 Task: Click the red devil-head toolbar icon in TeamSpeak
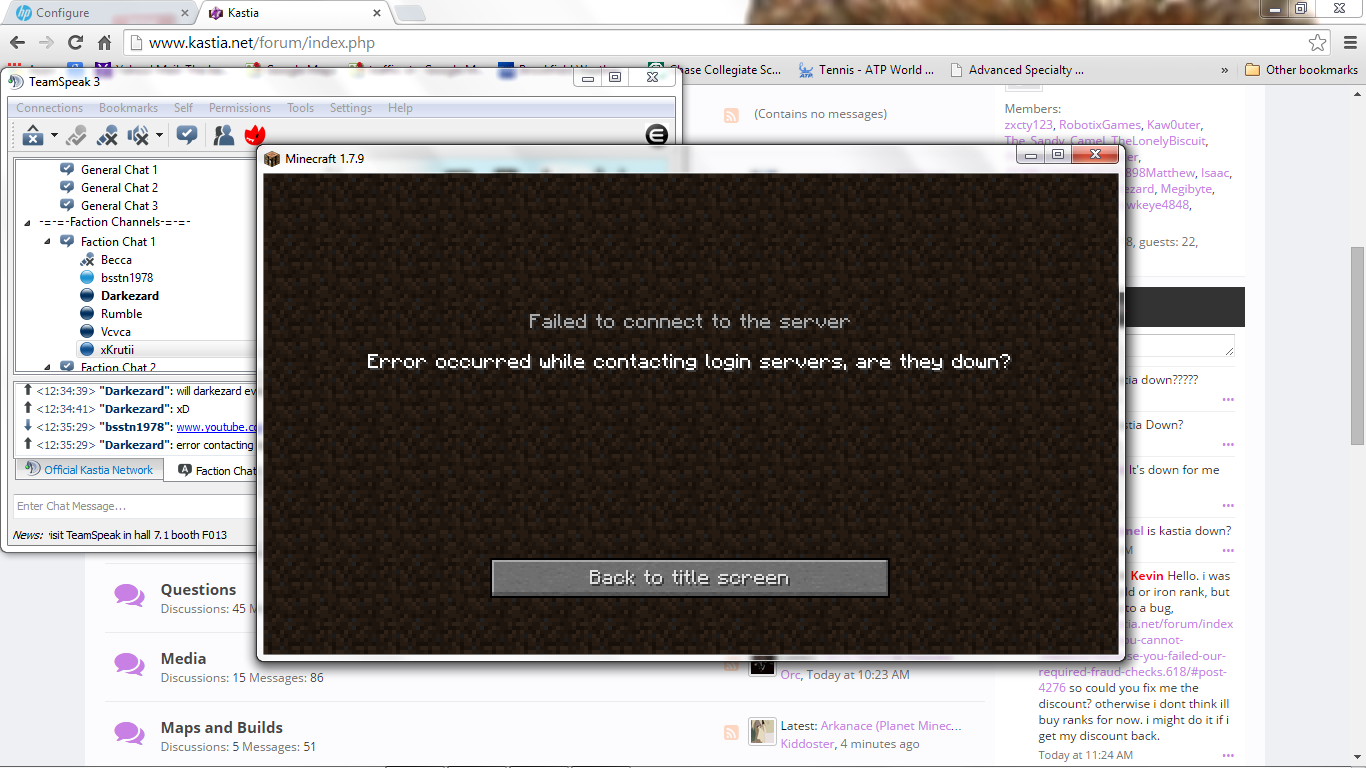(254, 135)
